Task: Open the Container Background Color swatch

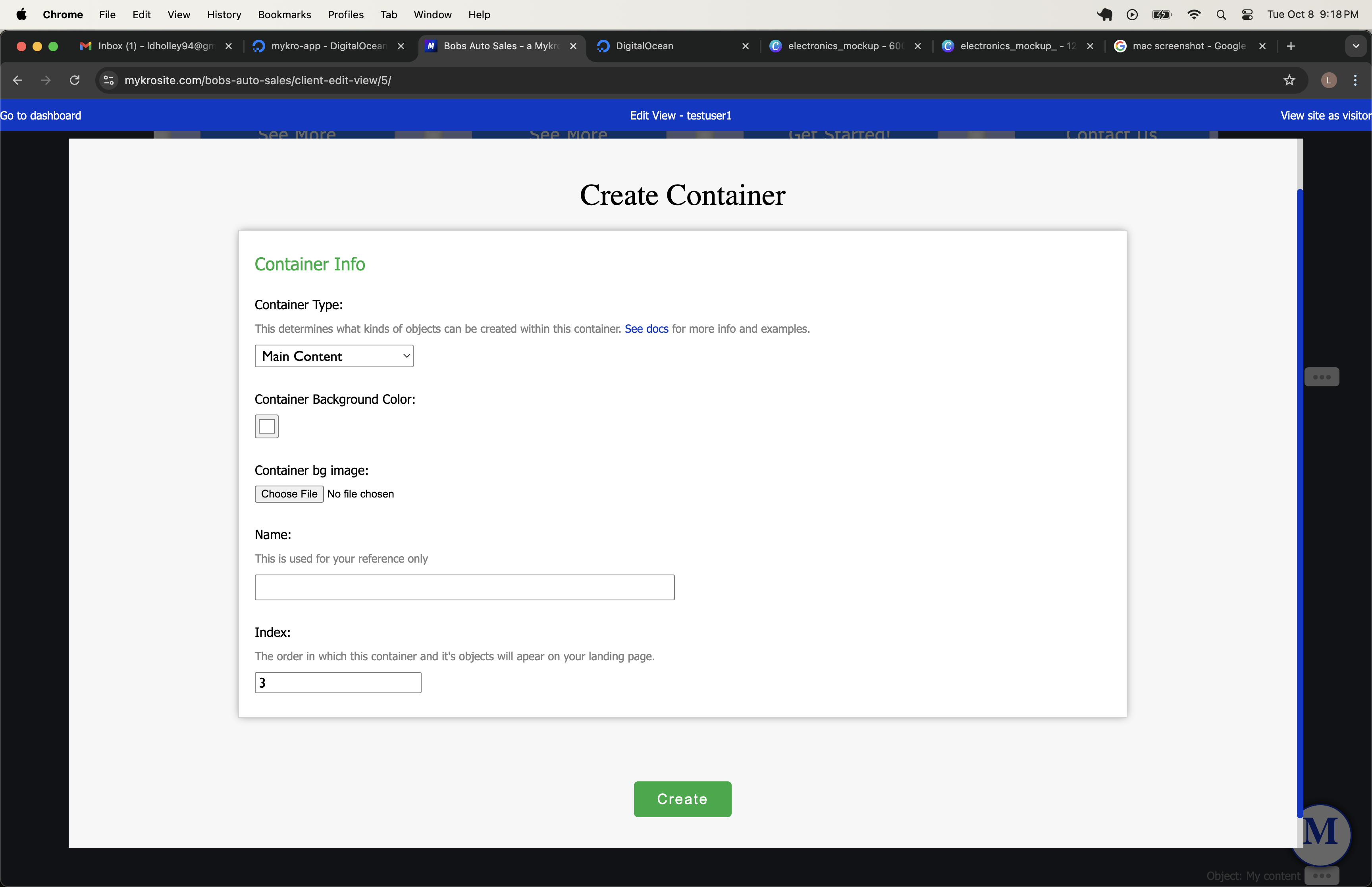Action: 266,427
